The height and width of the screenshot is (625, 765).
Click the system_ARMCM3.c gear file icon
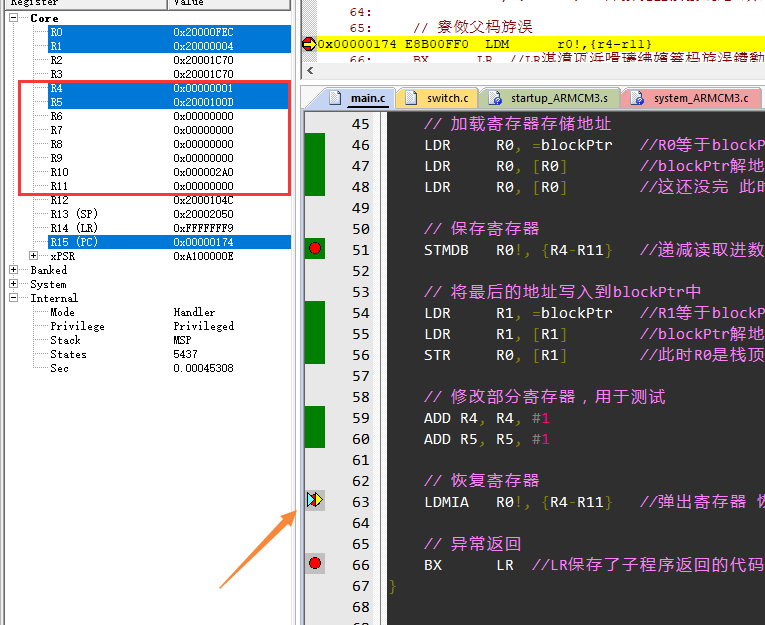[x=637, y=98]
